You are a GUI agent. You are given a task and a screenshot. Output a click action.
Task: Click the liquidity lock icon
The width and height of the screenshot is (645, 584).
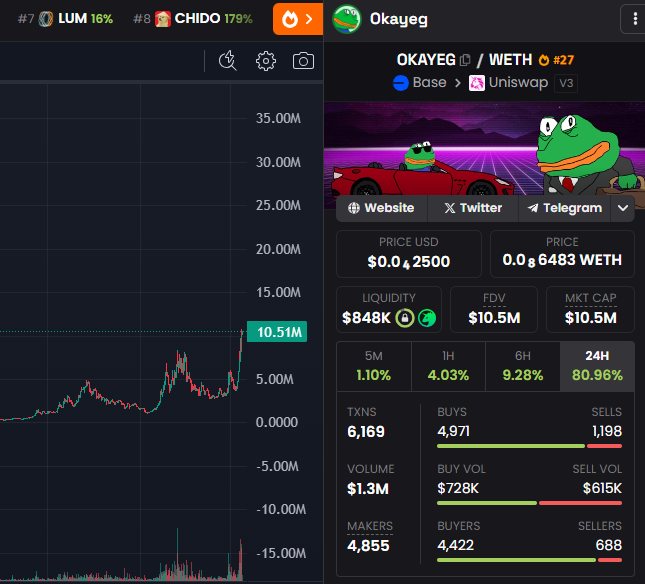tap(405, 318)
